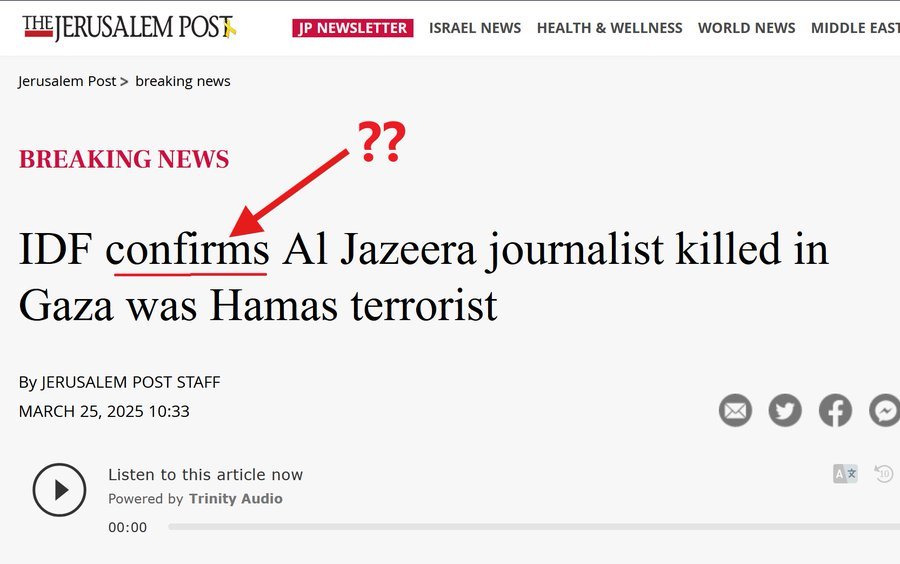Viewport: 900px width, 564px height.
Task: Open the JP Newsletter link
Action: [352, 28]
